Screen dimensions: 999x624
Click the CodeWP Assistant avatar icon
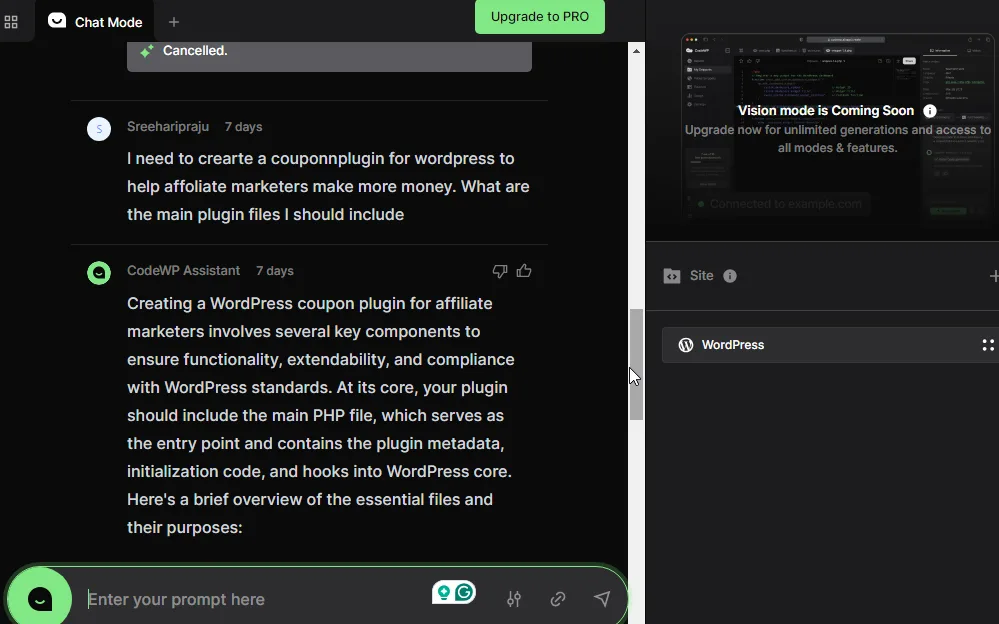click(x=99, y=273)
